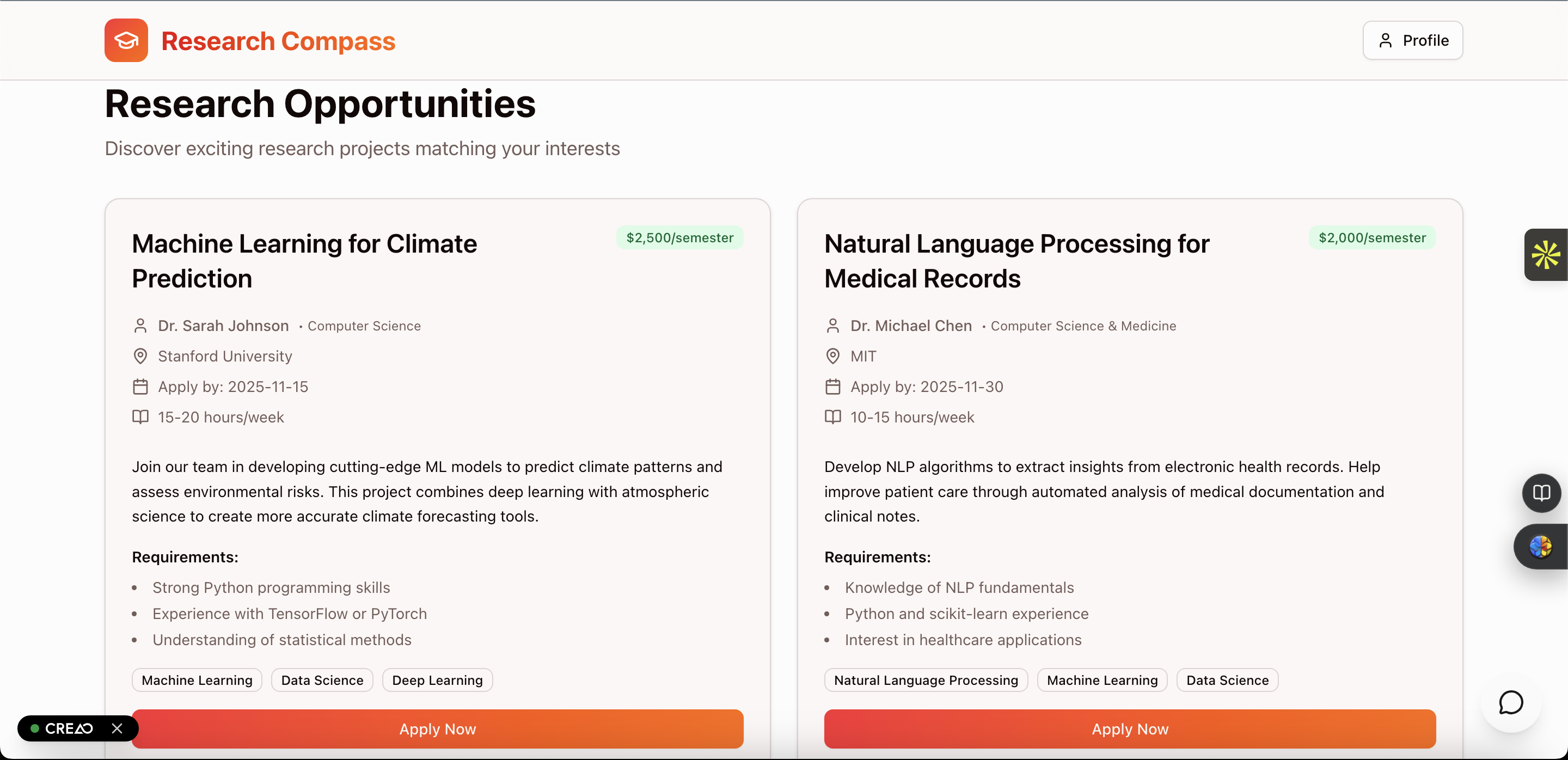Click the Dr. Michael Chen name
The height and width of the screenshot is (760, 1568).
[911, 326]
